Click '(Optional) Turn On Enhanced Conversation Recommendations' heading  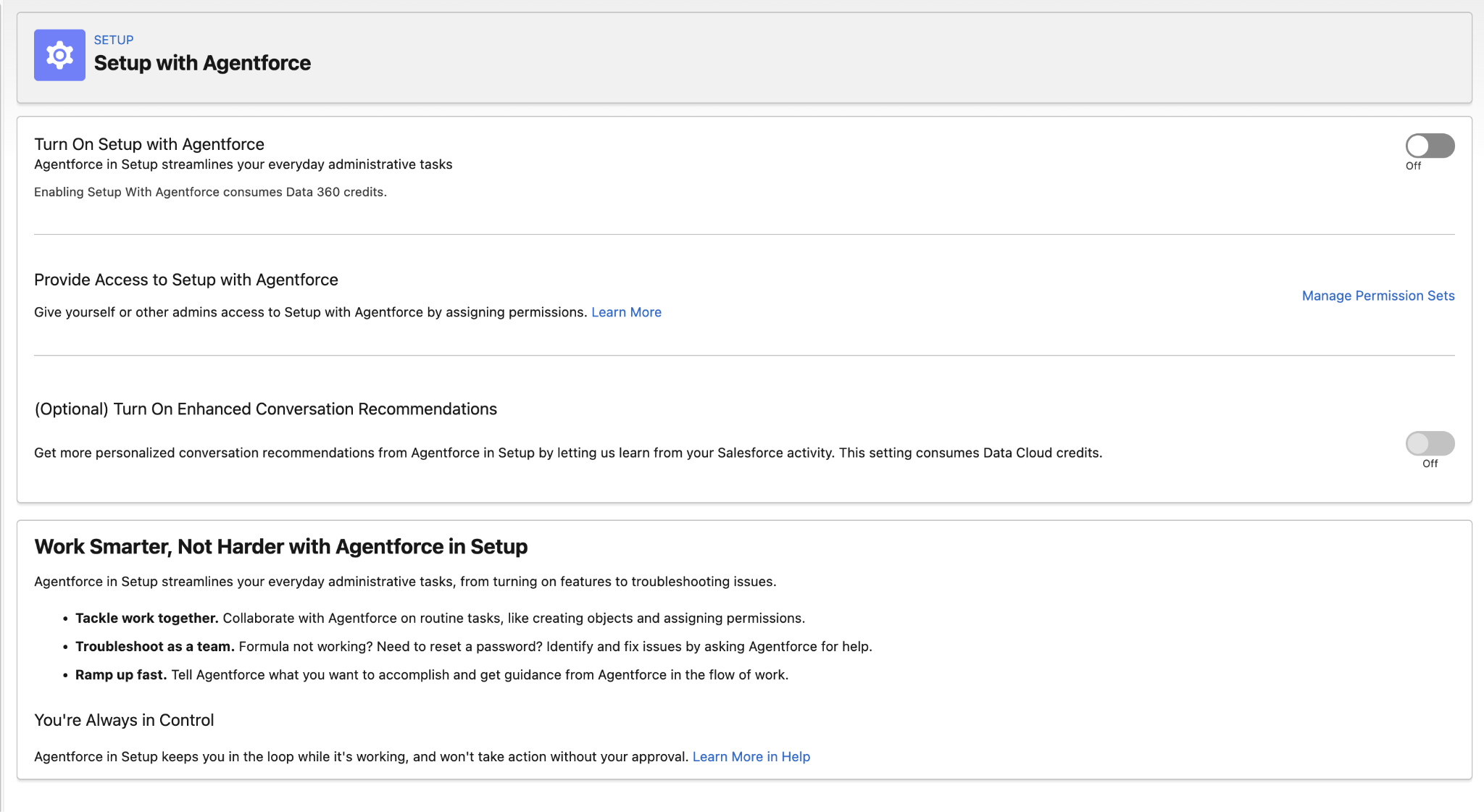tap(266, 409)
